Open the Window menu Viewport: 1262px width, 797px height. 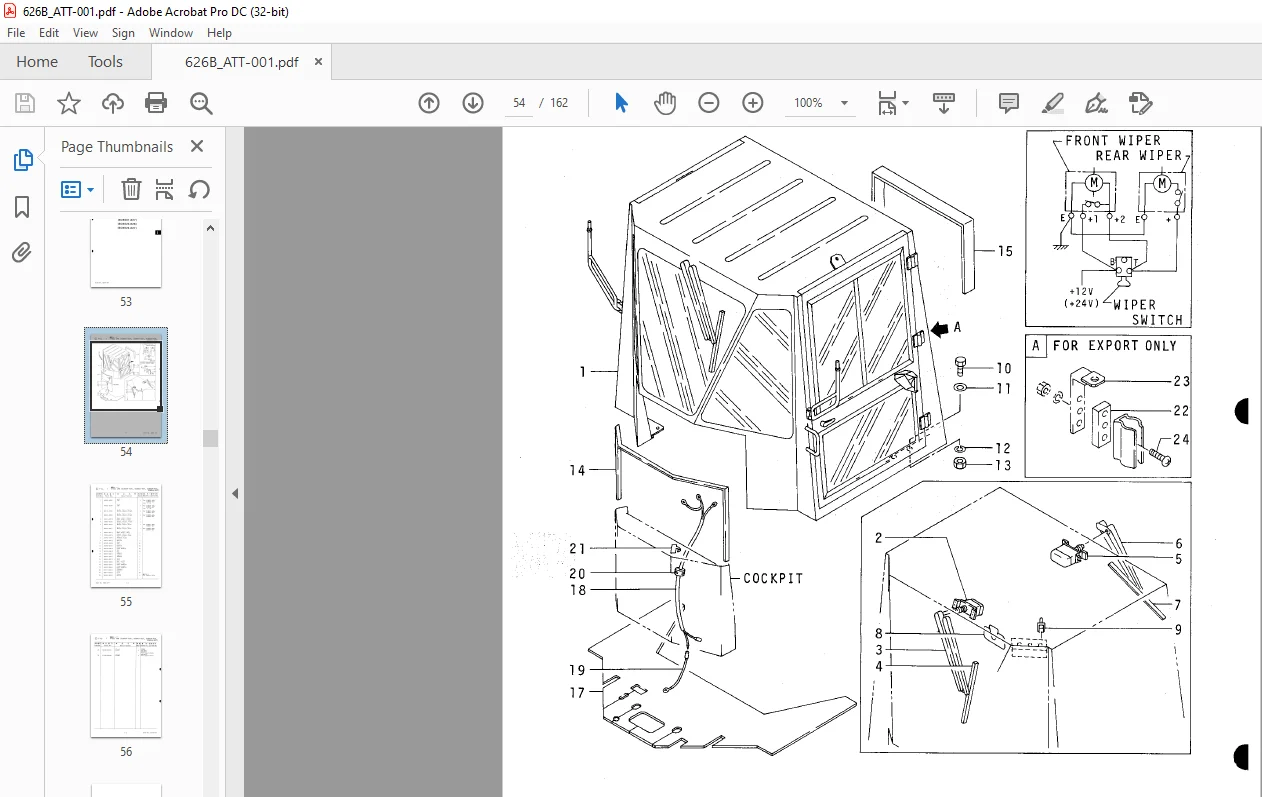click(171, 33)
